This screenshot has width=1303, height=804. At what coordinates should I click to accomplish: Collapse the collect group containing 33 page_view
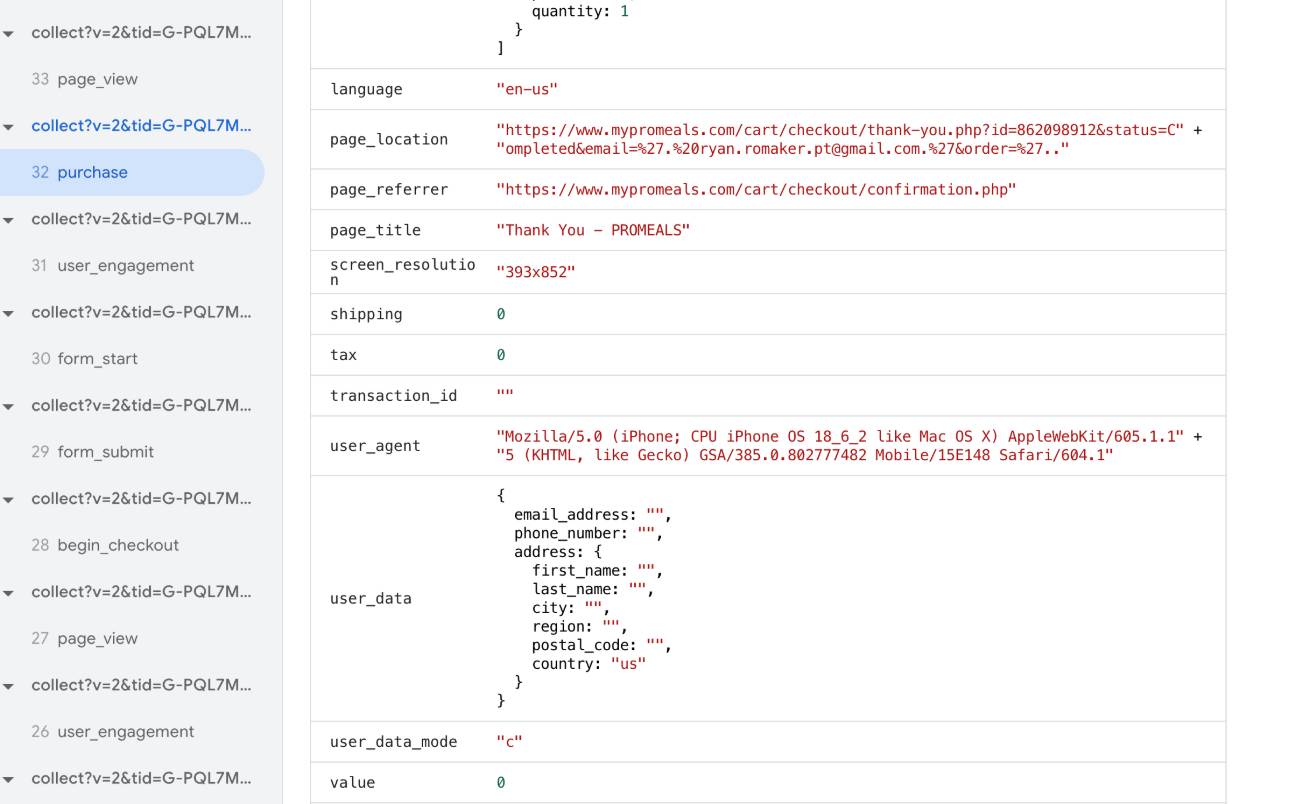click(9, 33)
